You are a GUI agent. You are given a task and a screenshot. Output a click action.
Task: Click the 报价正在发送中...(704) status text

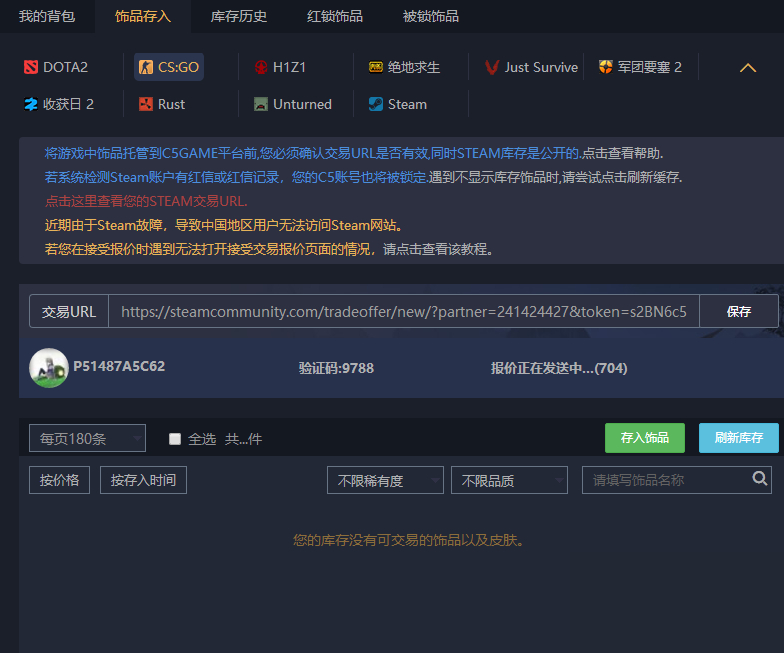[x=558, y=368]
